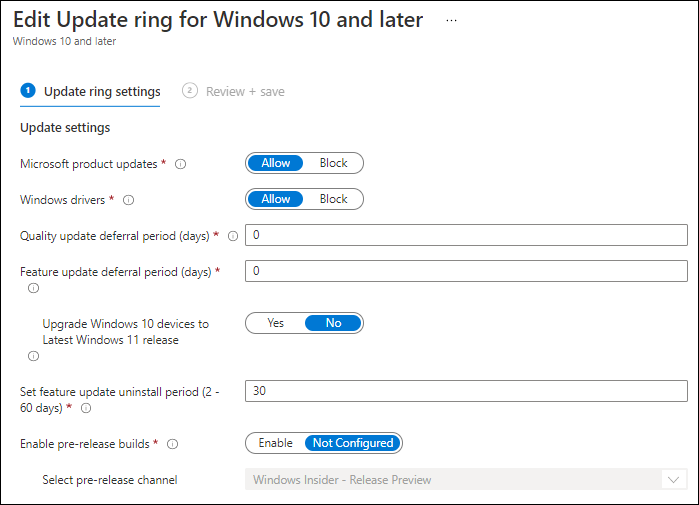699x505 pixels.
Task: Click the pre-release channel chevron arrow
Action: (x=673, y=480)
